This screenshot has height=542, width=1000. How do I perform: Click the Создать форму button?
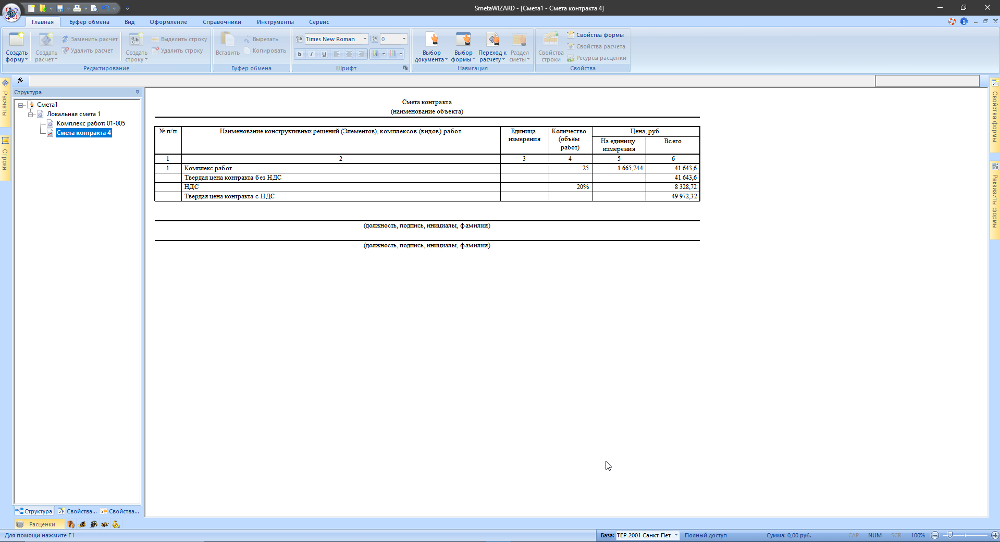pyautogui.click(x=17, y=47)
